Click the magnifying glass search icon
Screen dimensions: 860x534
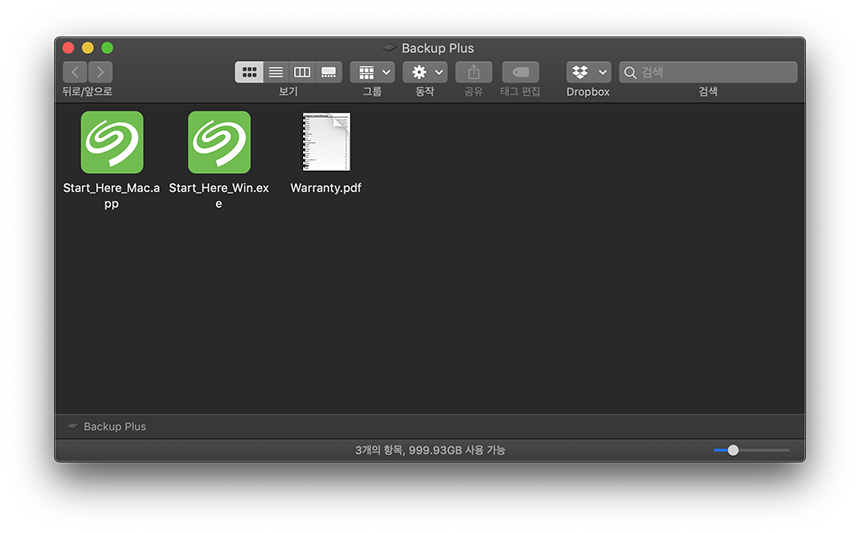630,72
